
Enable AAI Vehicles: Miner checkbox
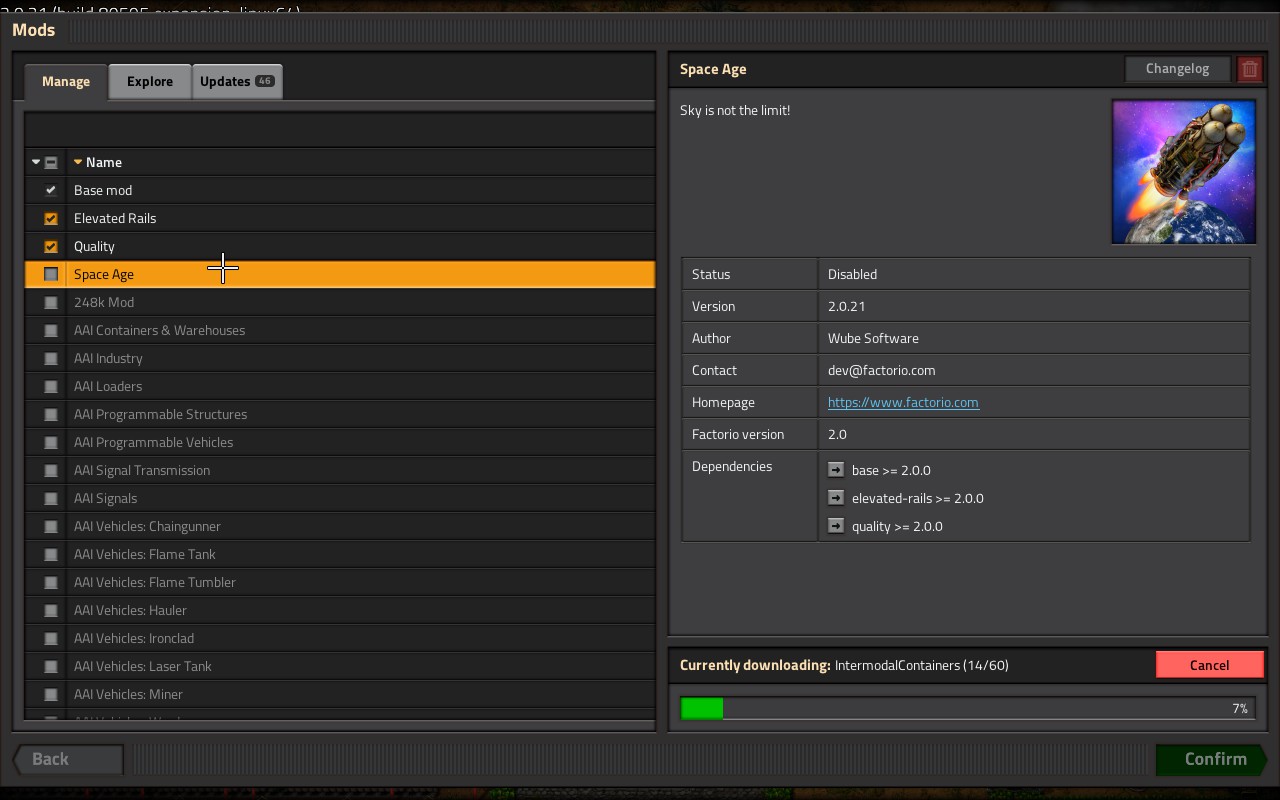click(51, 694)
